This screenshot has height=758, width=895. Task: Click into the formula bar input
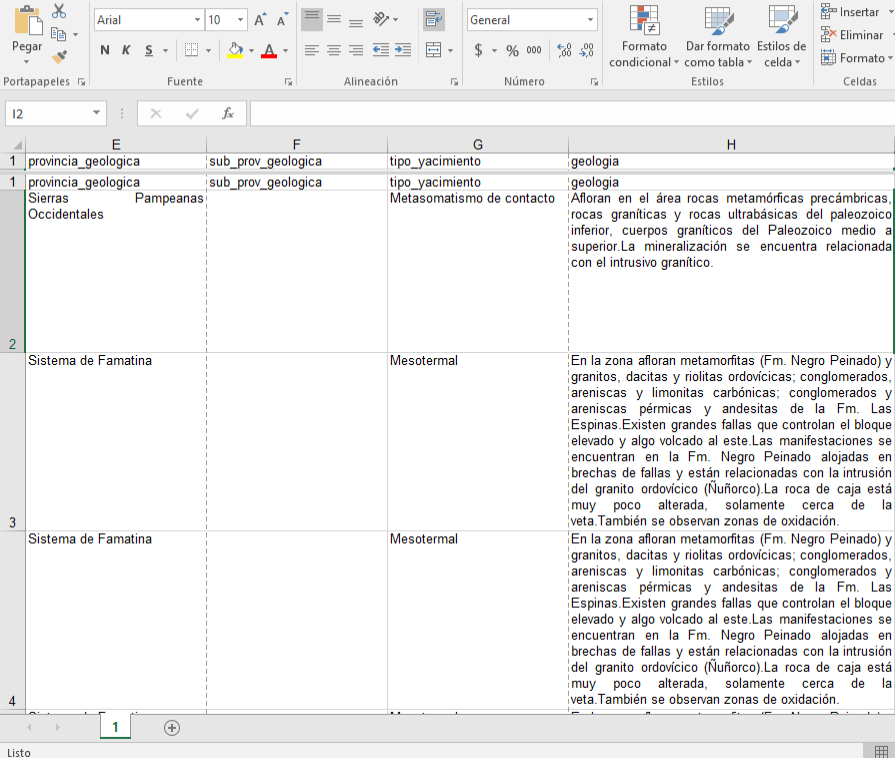point(572,114)
